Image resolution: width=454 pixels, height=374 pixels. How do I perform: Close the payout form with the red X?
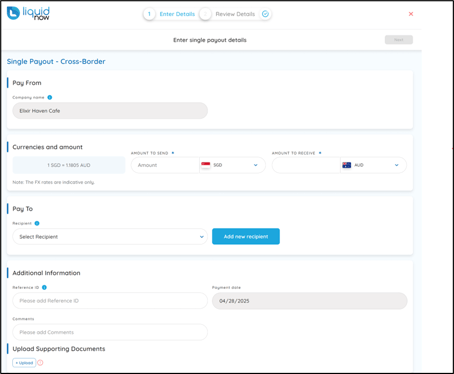coord(411,14)
